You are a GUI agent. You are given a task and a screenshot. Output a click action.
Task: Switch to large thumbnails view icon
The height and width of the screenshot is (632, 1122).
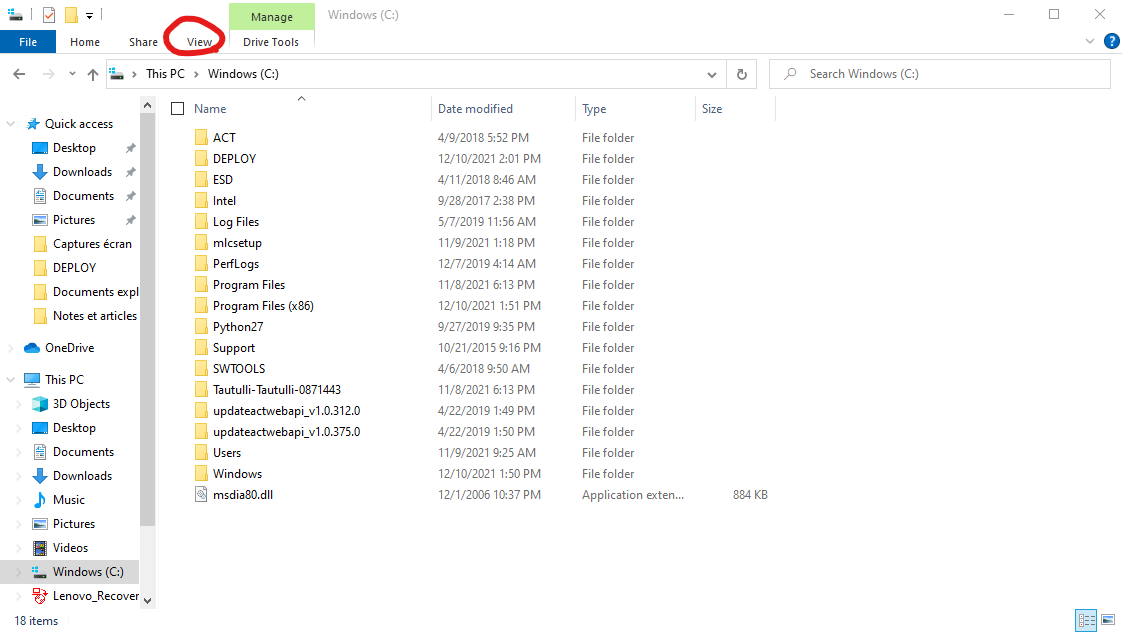click(x=1107, y=621)
